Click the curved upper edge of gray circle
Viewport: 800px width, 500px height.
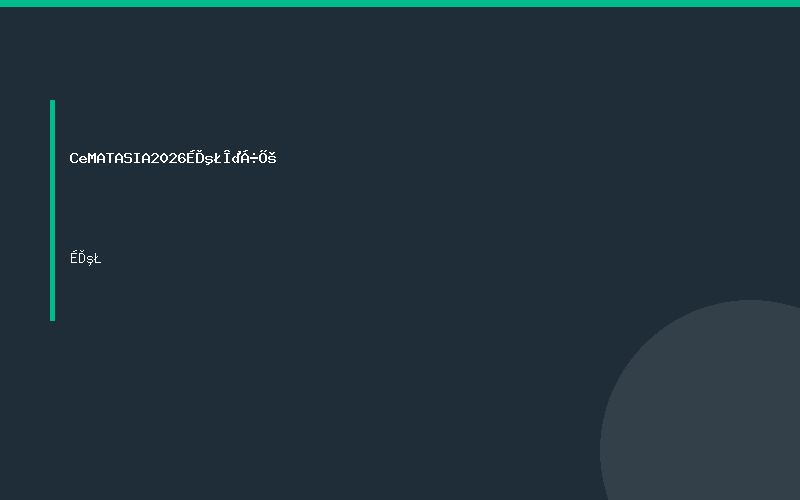(x=750, y=301)
